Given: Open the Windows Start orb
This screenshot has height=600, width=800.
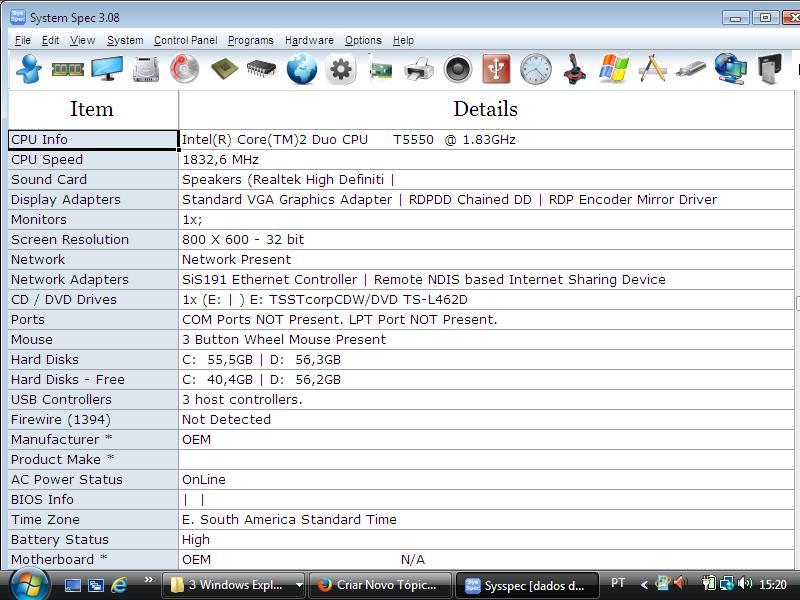Looking at the screenshot, I should click(x=29, y=585).
